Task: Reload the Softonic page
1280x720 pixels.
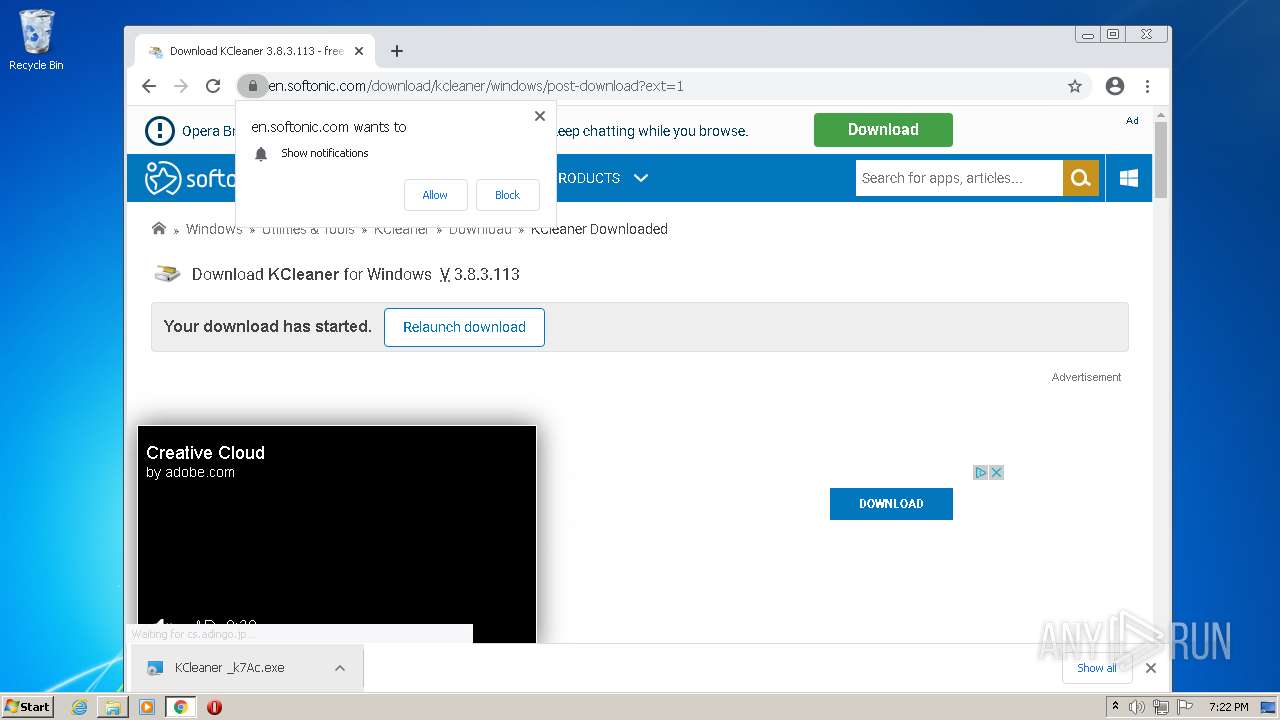Action: click(x=213, y=86)
